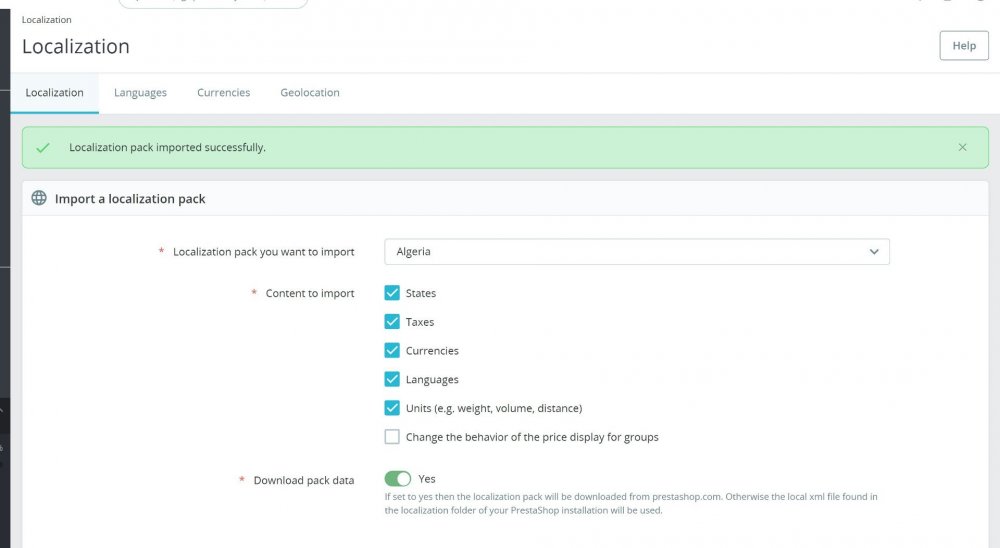Click the 'Localization pack imported successfully' message
Image resolution: width=1000 pixels, height=548 pixels.
tap(167, 148)
